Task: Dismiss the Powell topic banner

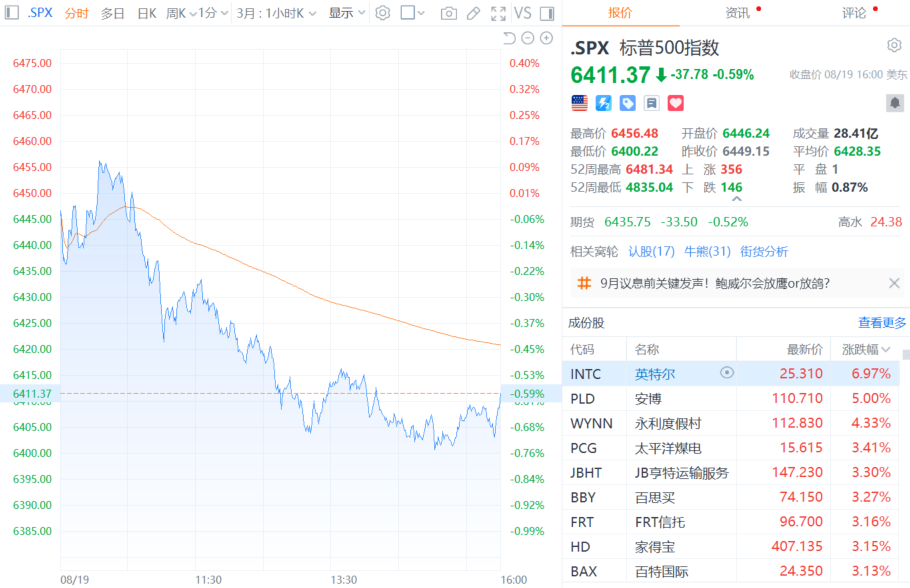Action: click(894, 283)
